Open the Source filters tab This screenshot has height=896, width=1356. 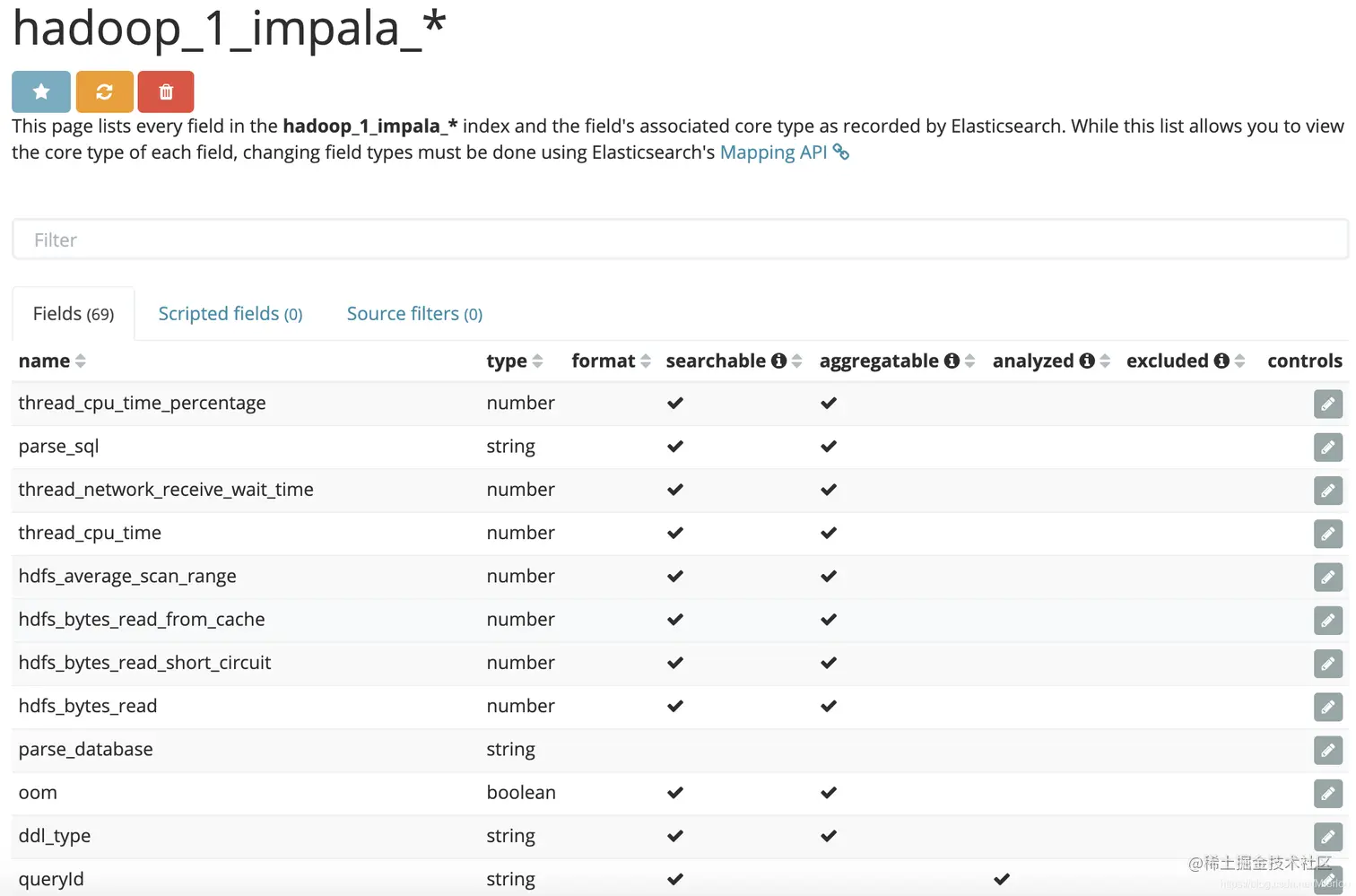[x=414, y=314]
